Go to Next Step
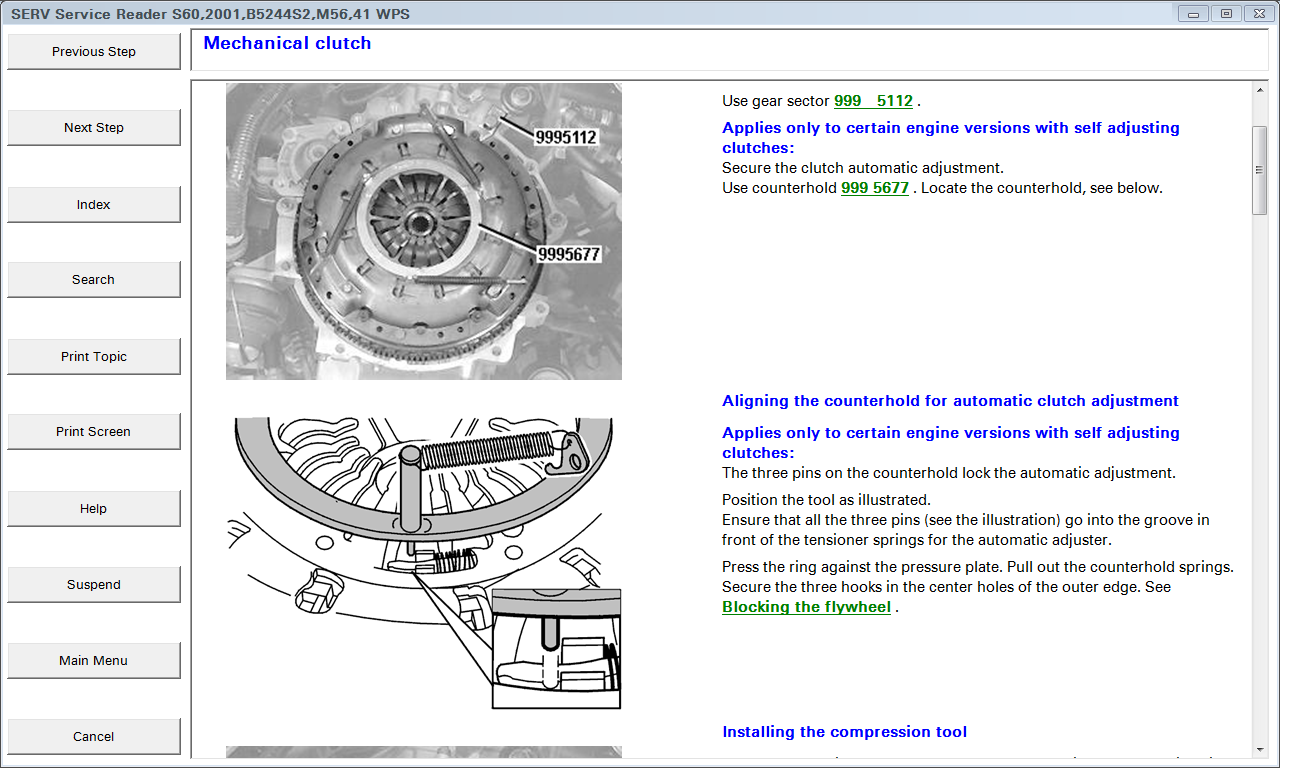 pyautogui.click(x=94, y=128)
